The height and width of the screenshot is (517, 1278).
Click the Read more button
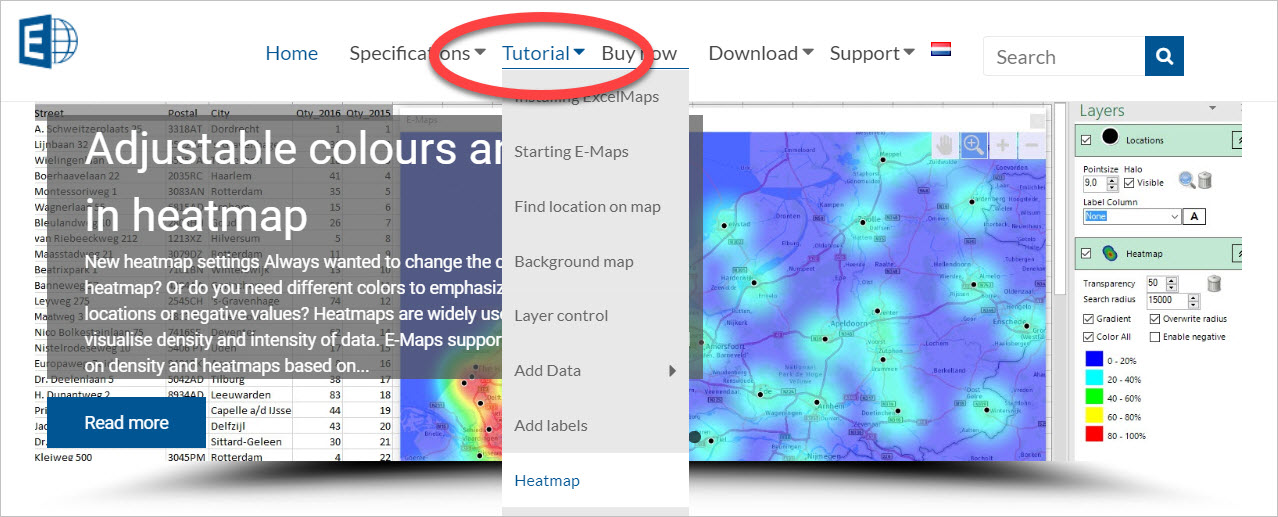(126, 423)
